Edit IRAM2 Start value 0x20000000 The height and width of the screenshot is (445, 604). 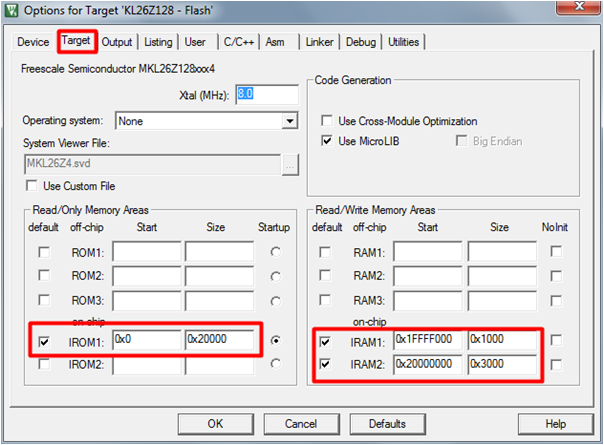[428, 364]
